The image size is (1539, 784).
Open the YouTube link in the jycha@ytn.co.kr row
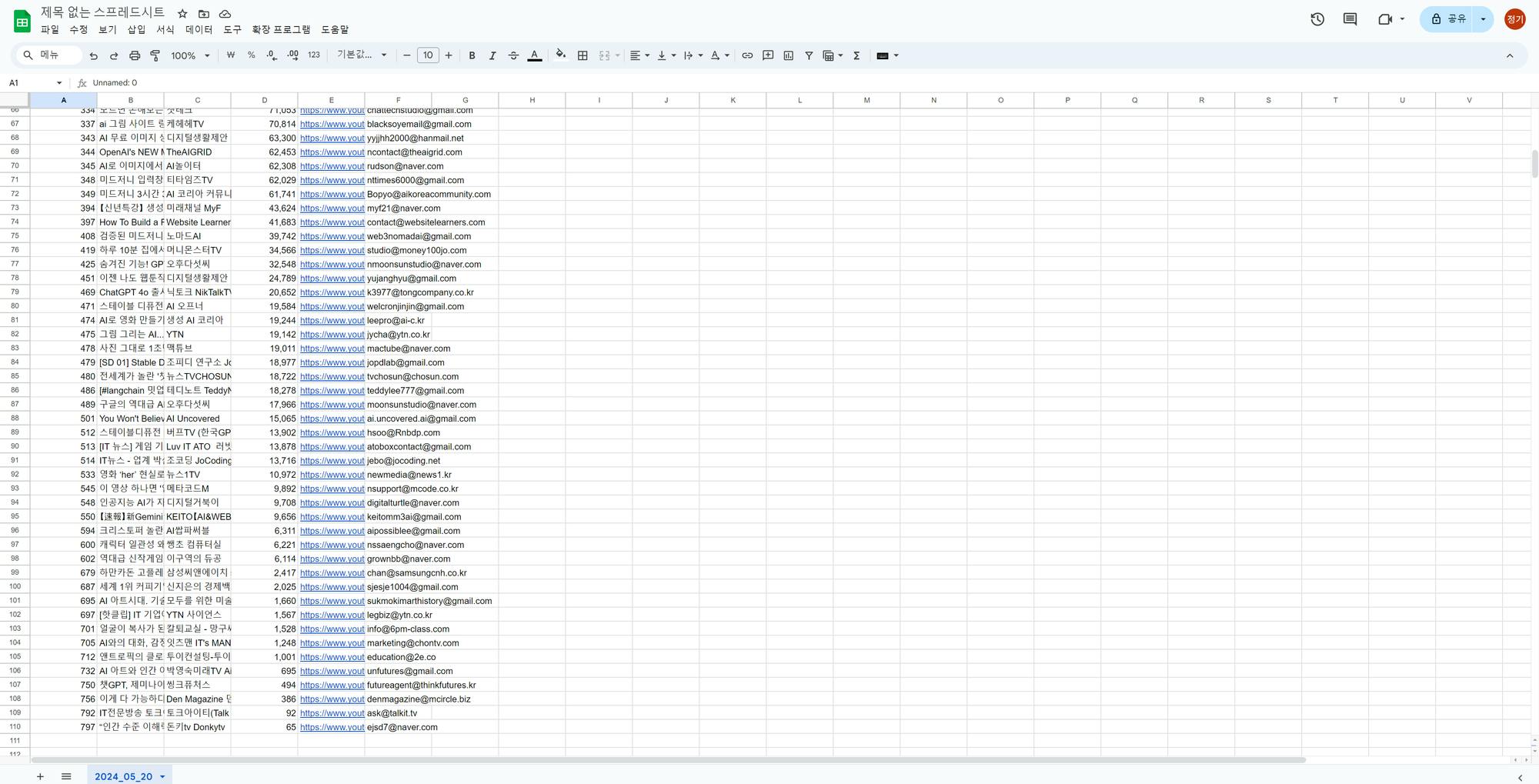[332, 335]
